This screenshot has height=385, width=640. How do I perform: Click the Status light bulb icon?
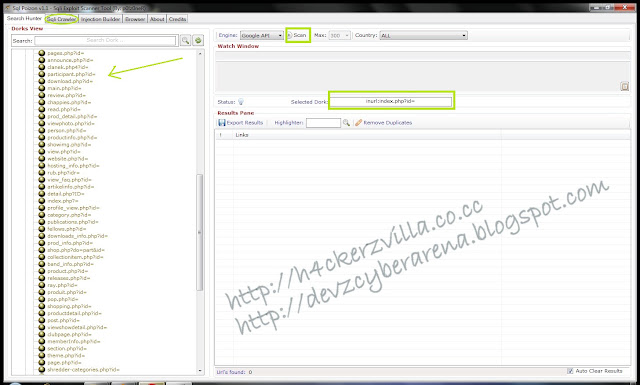tap(241, 102)
